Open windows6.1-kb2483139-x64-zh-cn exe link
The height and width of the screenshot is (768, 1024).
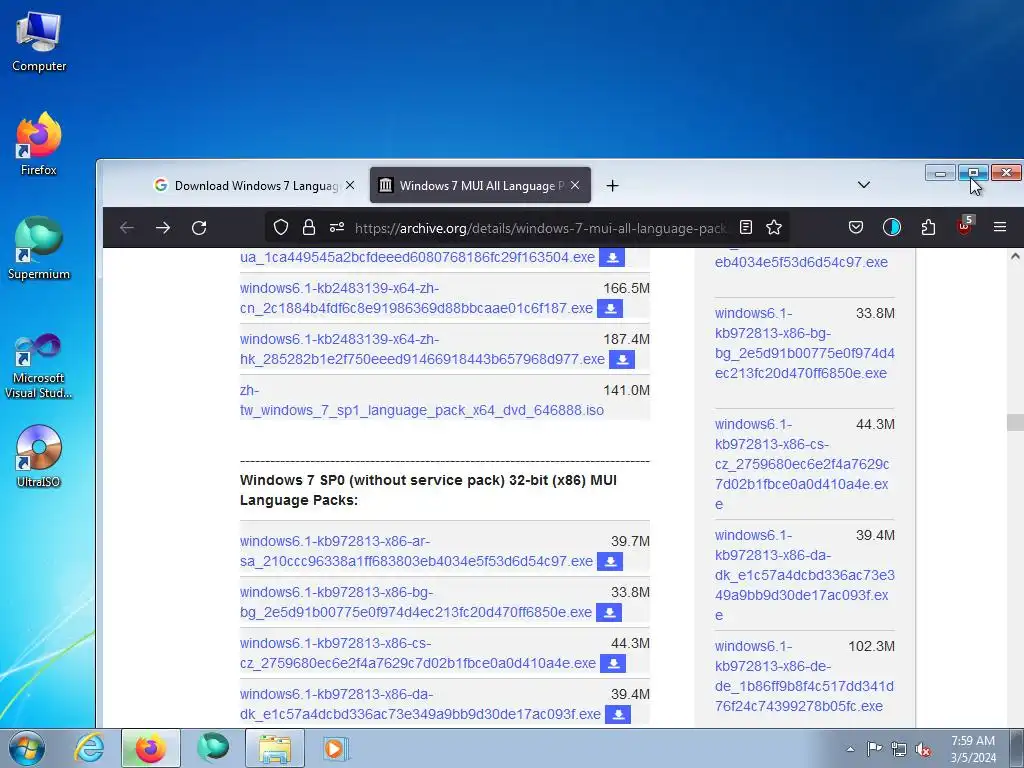click(x=416, y=298)
